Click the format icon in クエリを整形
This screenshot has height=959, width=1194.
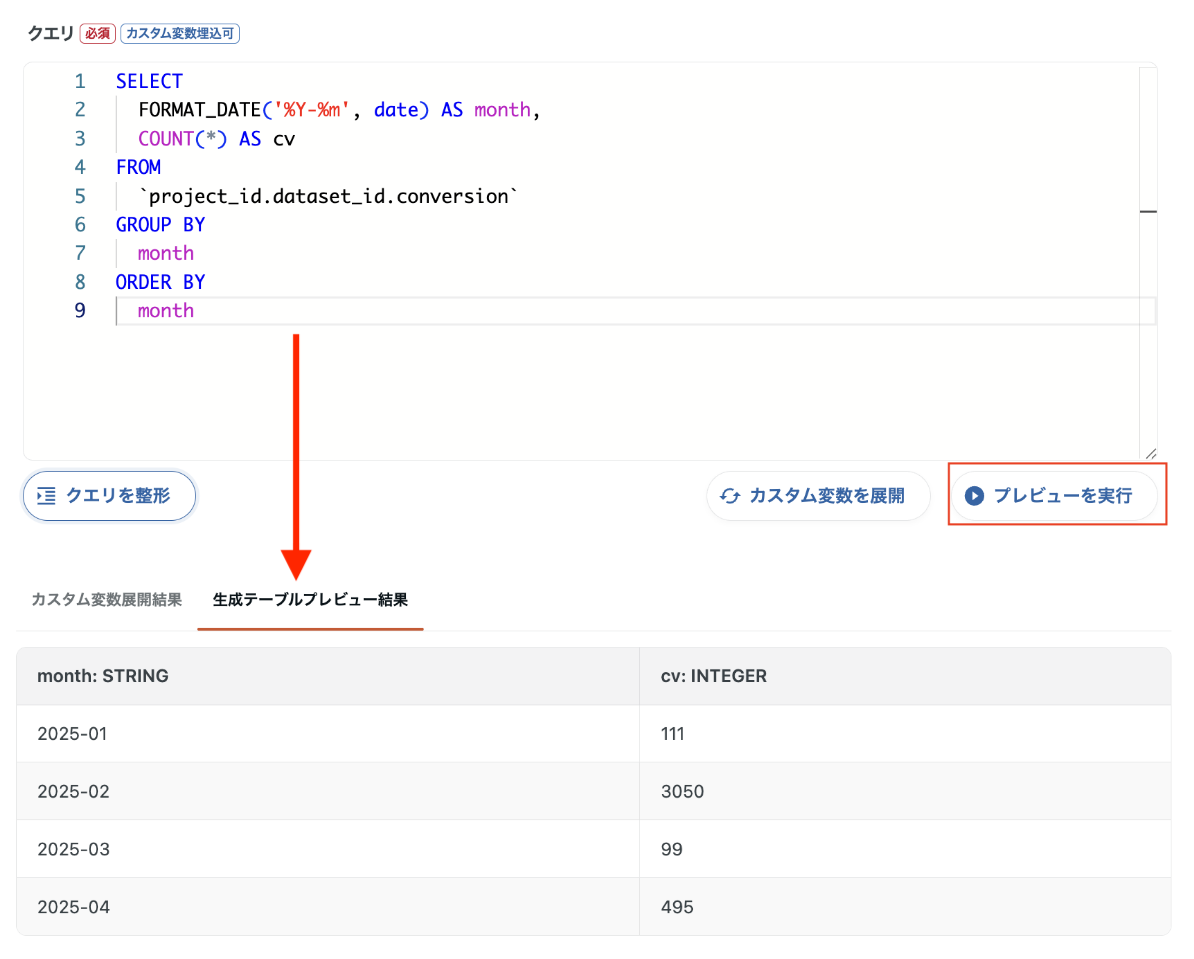pos(46,496)
